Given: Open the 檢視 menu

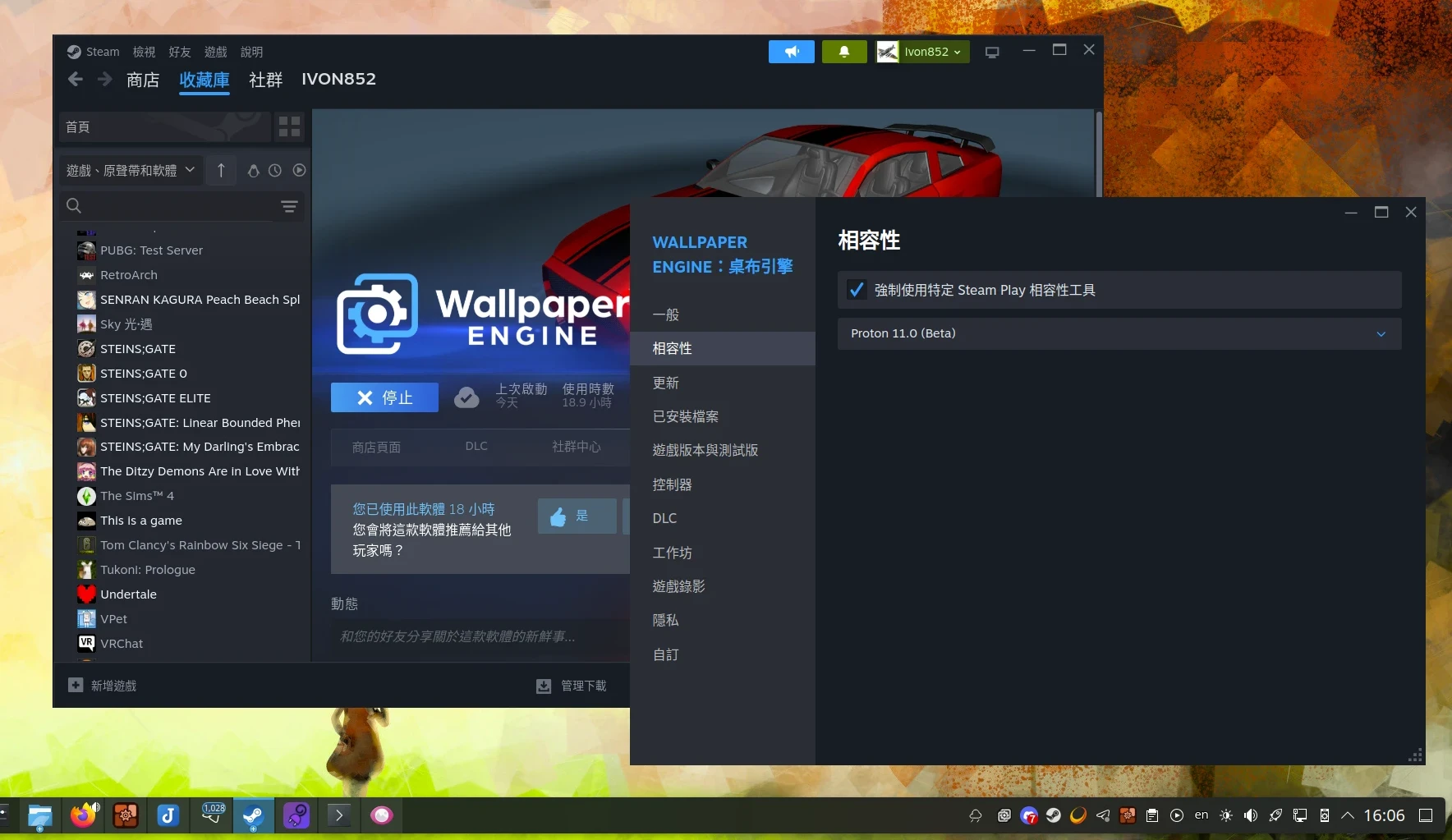Looking at the screenshot, I should [x=144, y=52].
